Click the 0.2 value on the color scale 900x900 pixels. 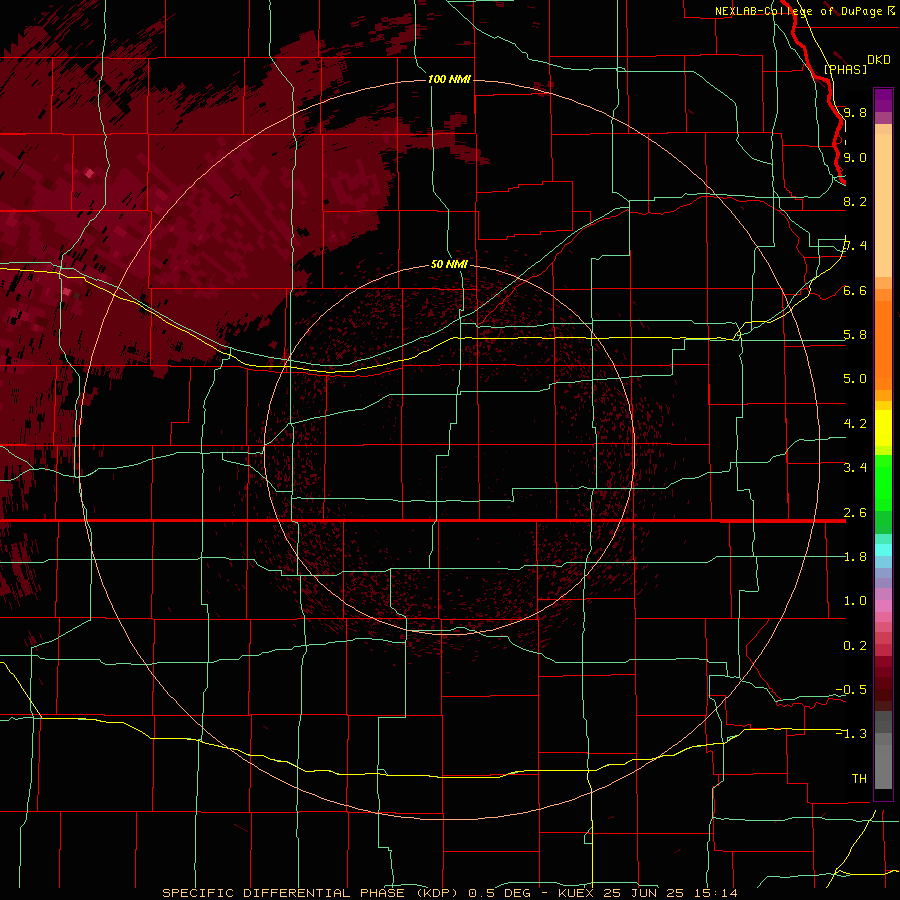coord(855,646)
